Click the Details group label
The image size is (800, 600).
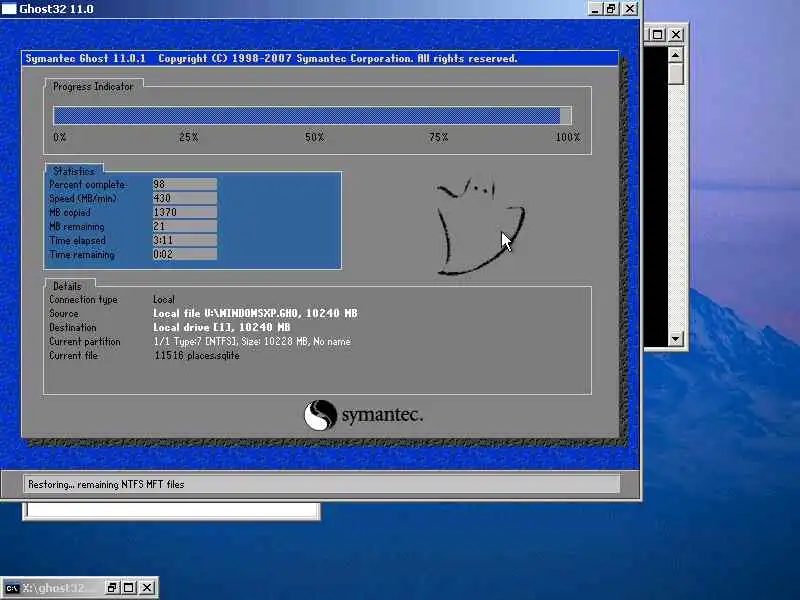(67, 286)
